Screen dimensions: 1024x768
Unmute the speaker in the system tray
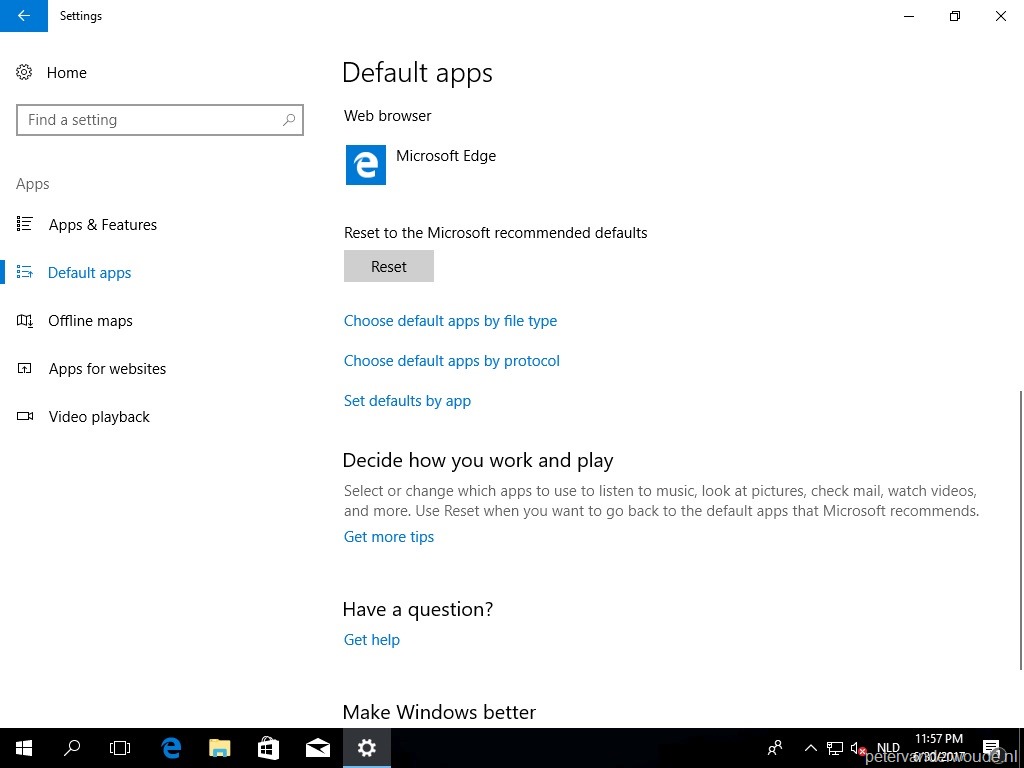(x=857, y=747)
